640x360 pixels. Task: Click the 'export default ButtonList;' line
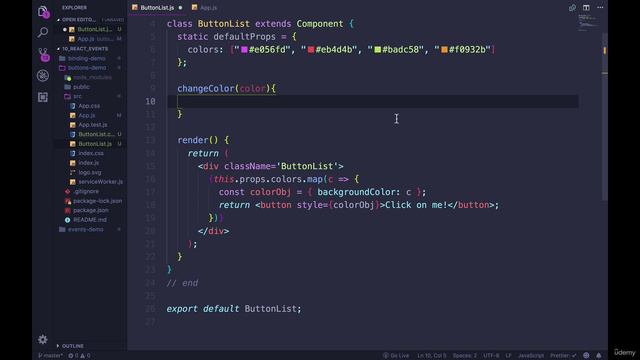[x=233, y=309]
